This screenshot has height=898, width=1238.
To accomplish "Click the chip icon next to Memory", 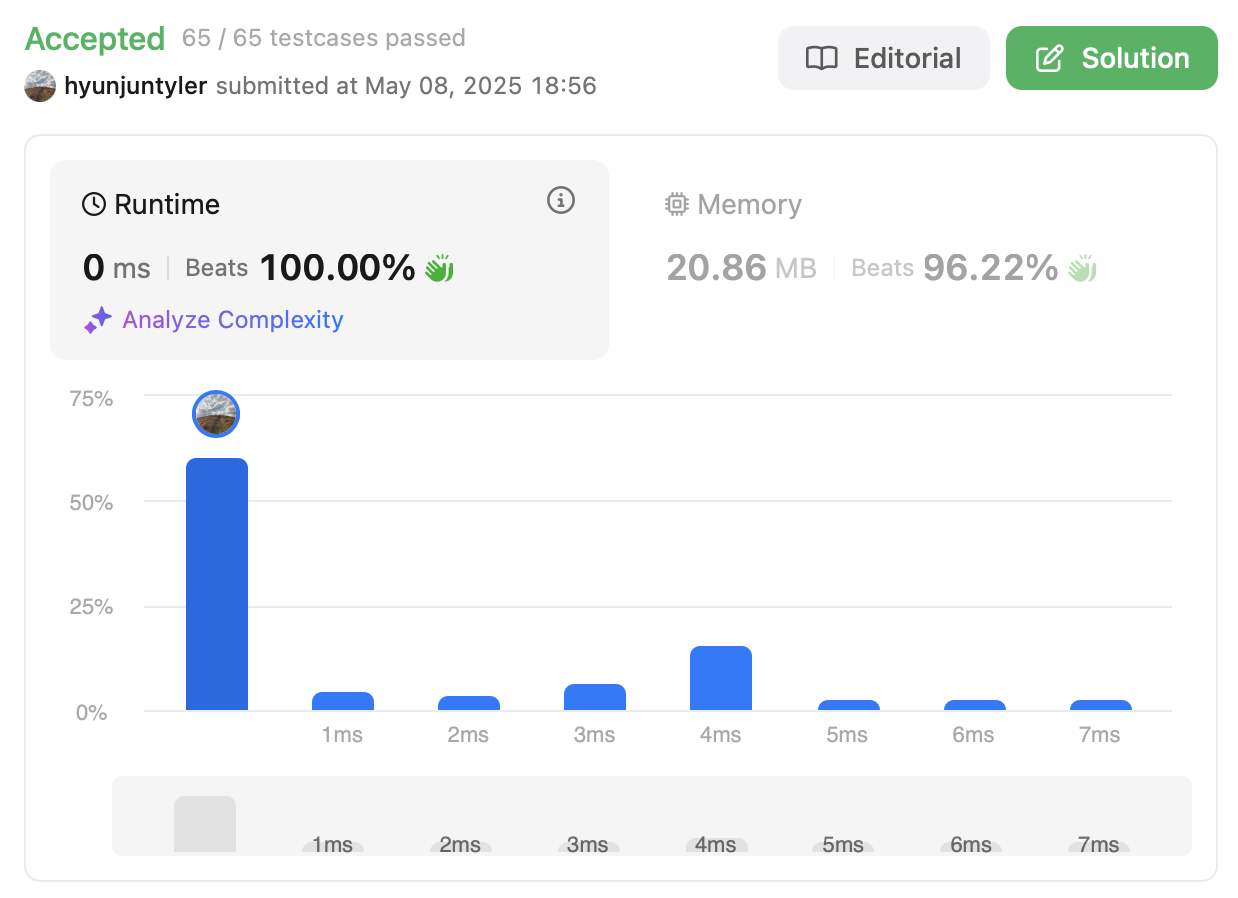I will click(677, 204).
